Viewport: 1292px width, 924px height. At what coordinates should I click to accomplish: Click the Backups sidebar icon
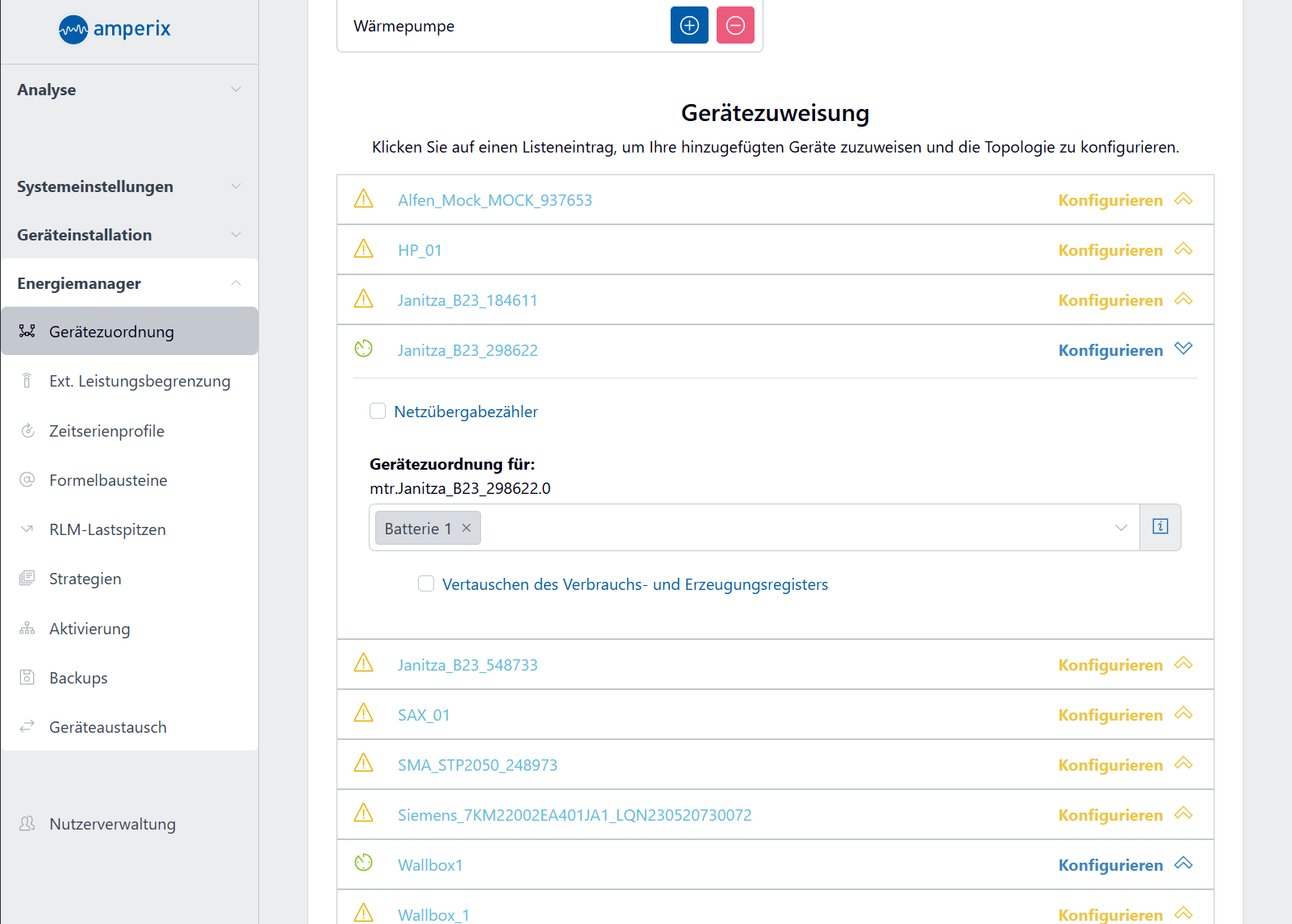tap(27, 677)
